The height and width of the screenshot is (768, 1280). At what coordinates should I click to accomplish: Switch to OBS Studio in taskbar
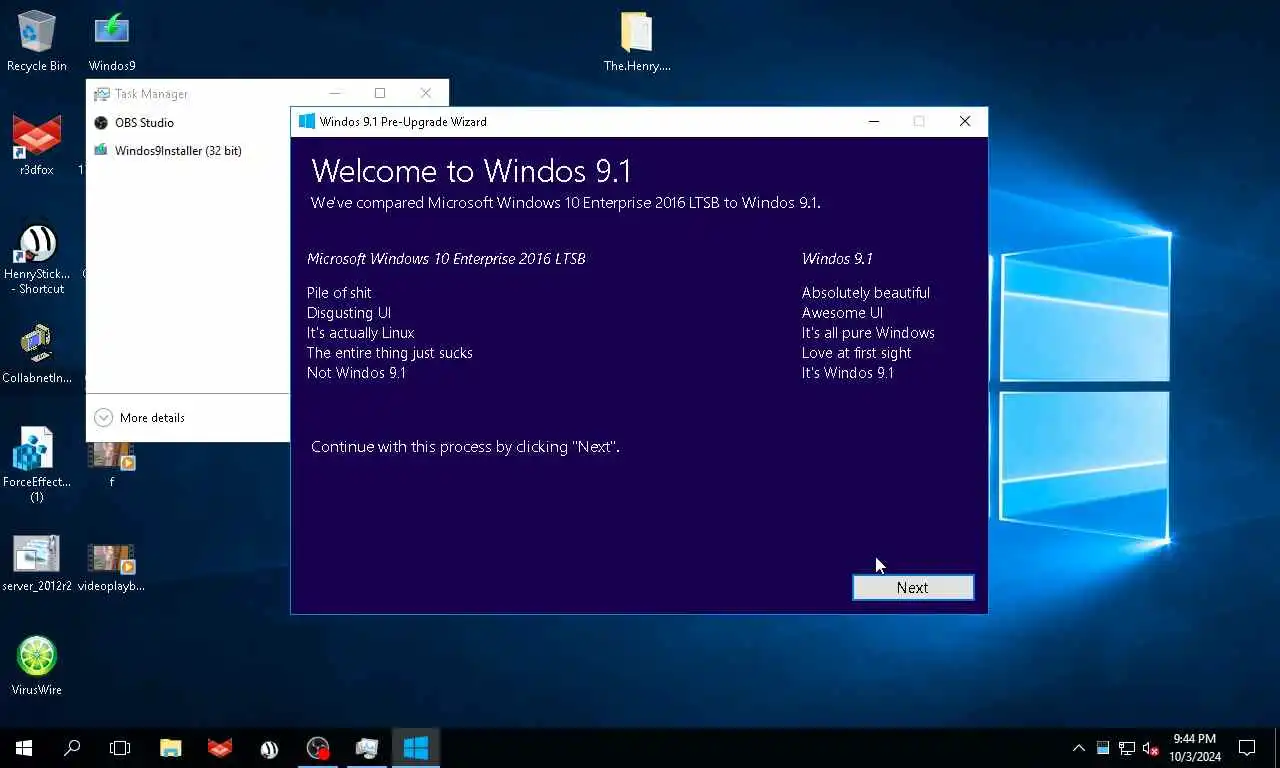click(x=318, y=748)
